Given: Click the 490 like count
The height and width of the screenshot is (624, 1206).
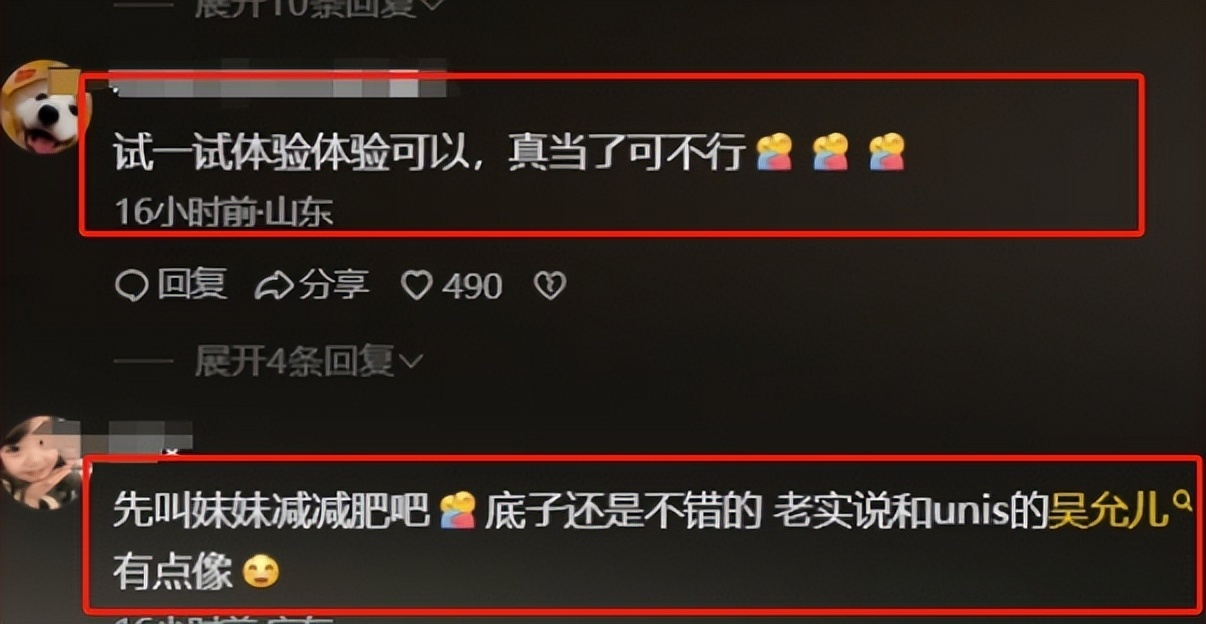Looking at the screenshot, I should 472,287.
